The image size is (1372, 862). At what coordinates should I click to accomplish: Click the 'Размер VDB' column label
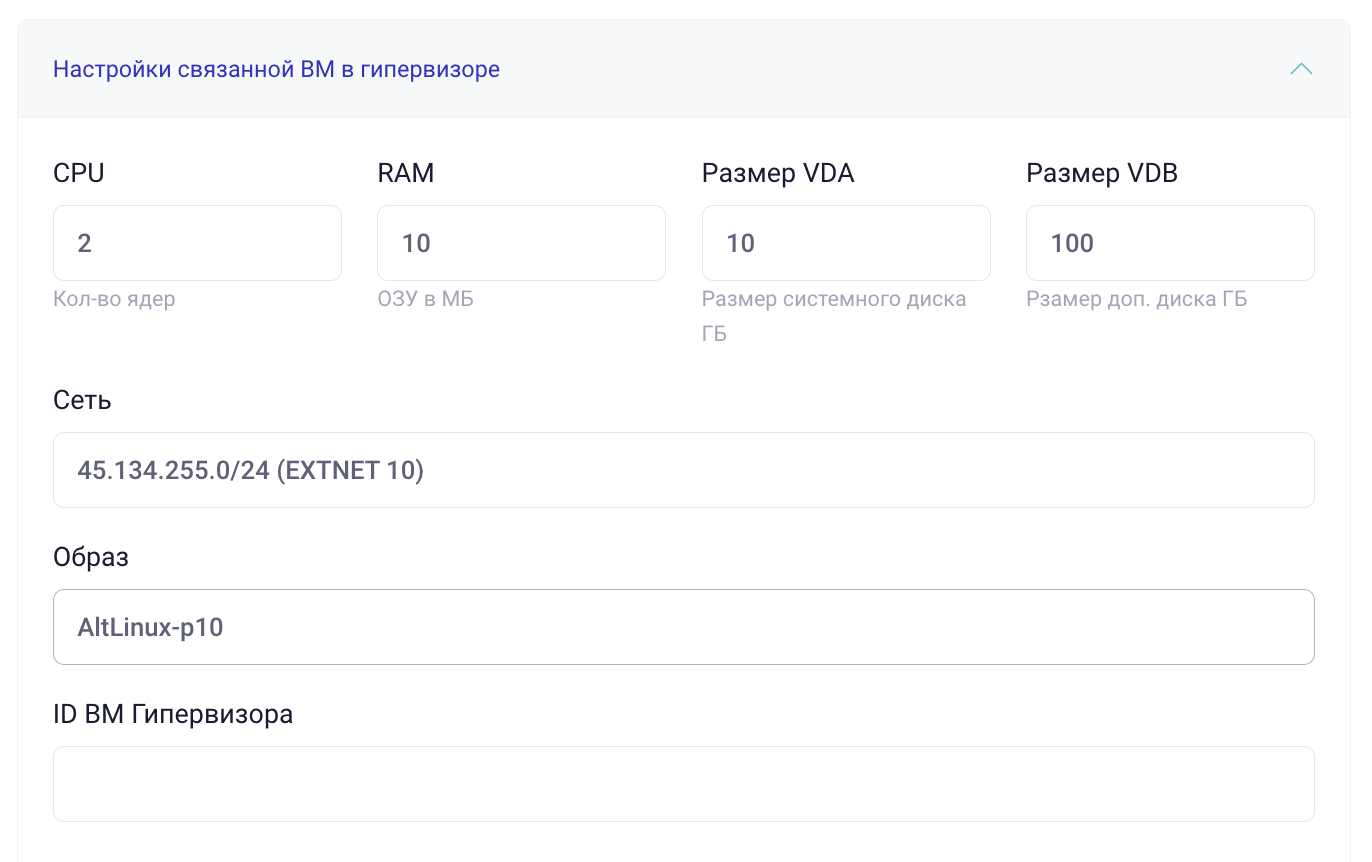tap(1101, 172)
